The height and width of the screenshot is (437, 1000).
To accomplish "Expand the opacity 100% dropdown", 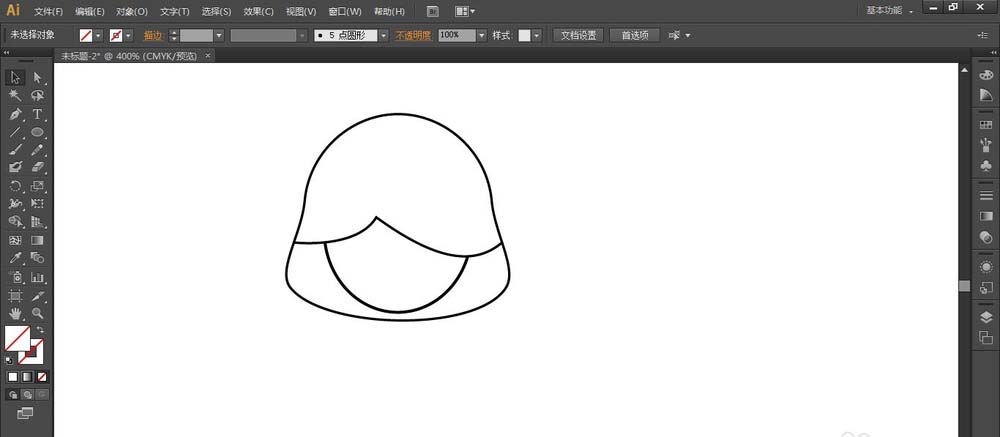I will point(481,35).
